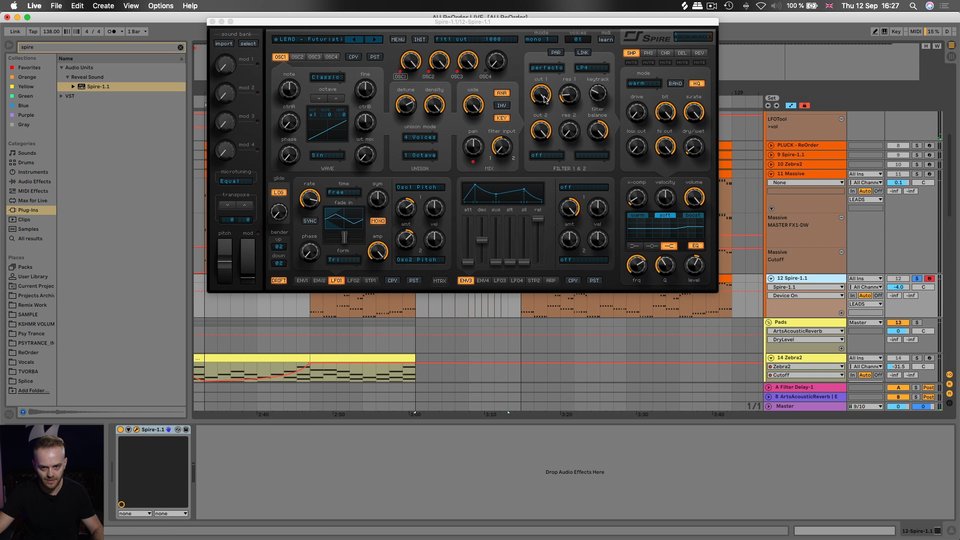Toggle the KEY button in Spire
Image resolution: width=960 pixels, height=540 pixels.
point(501,118)
